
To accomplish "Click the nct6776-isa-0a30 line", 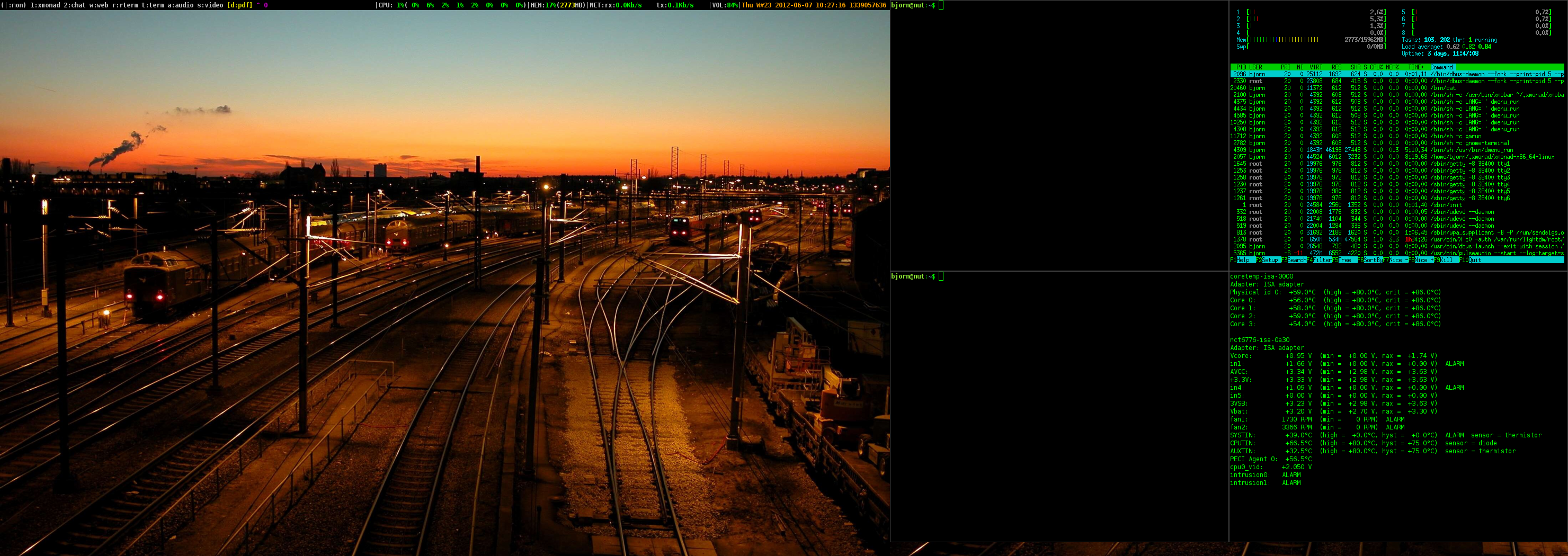I will click(1259, 340).
